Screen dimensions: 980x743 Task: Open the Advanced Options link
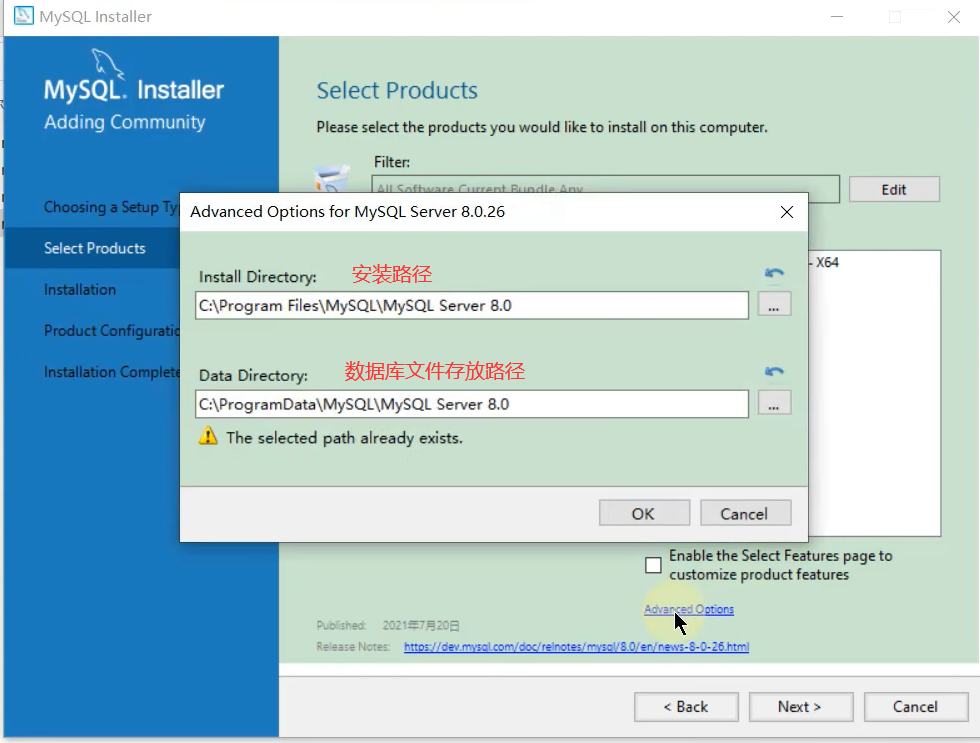click(x=689, y=609)
